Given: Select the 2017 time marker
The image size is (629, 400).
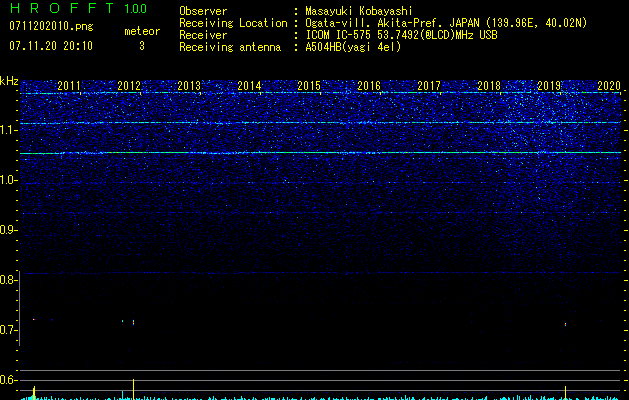Looking at the screenshot, I should tap(429, 87).
